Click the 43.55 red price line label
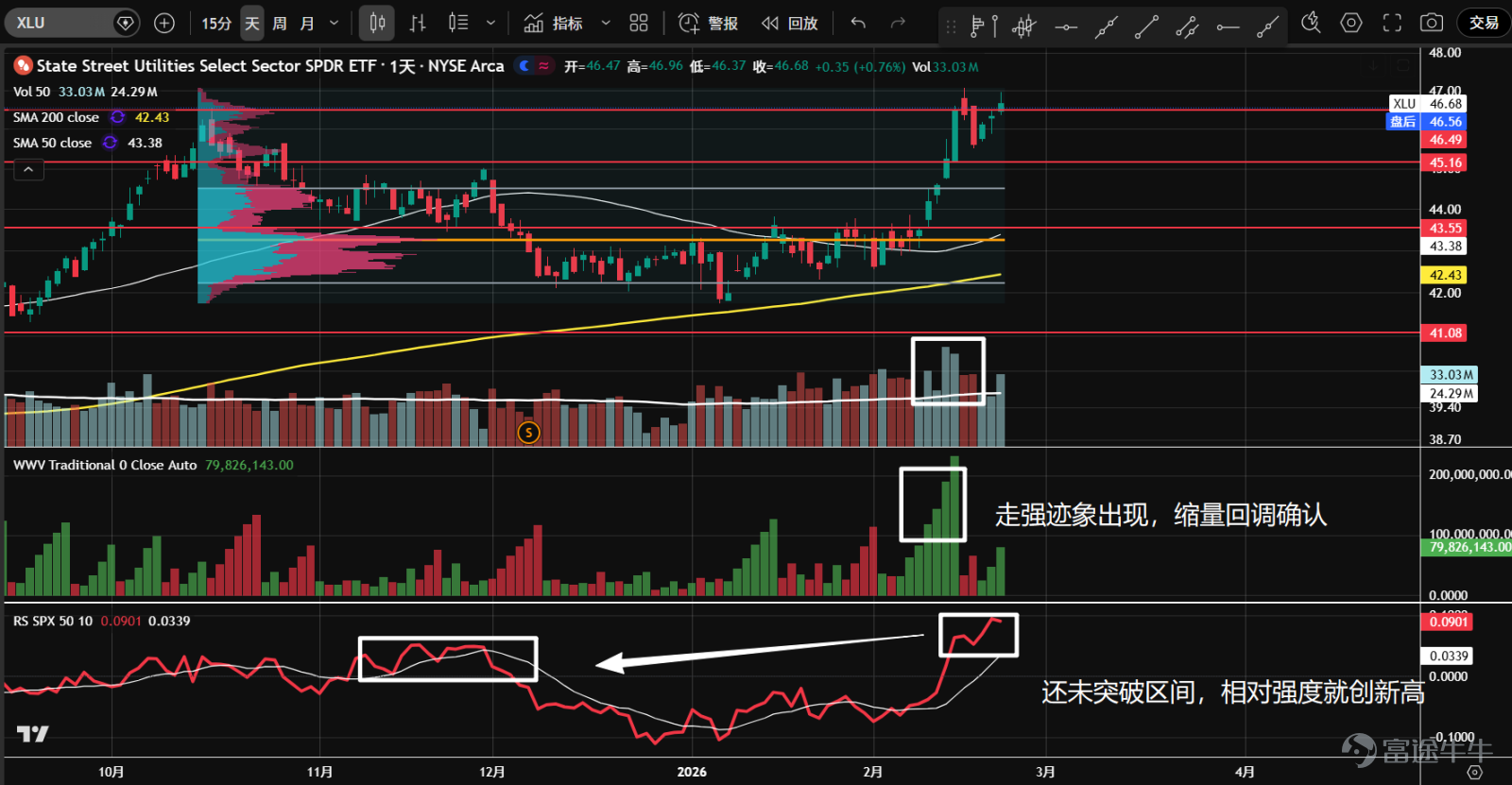Image resolution: width=1512 pixels, height=785 pixels. [1445, 228]
